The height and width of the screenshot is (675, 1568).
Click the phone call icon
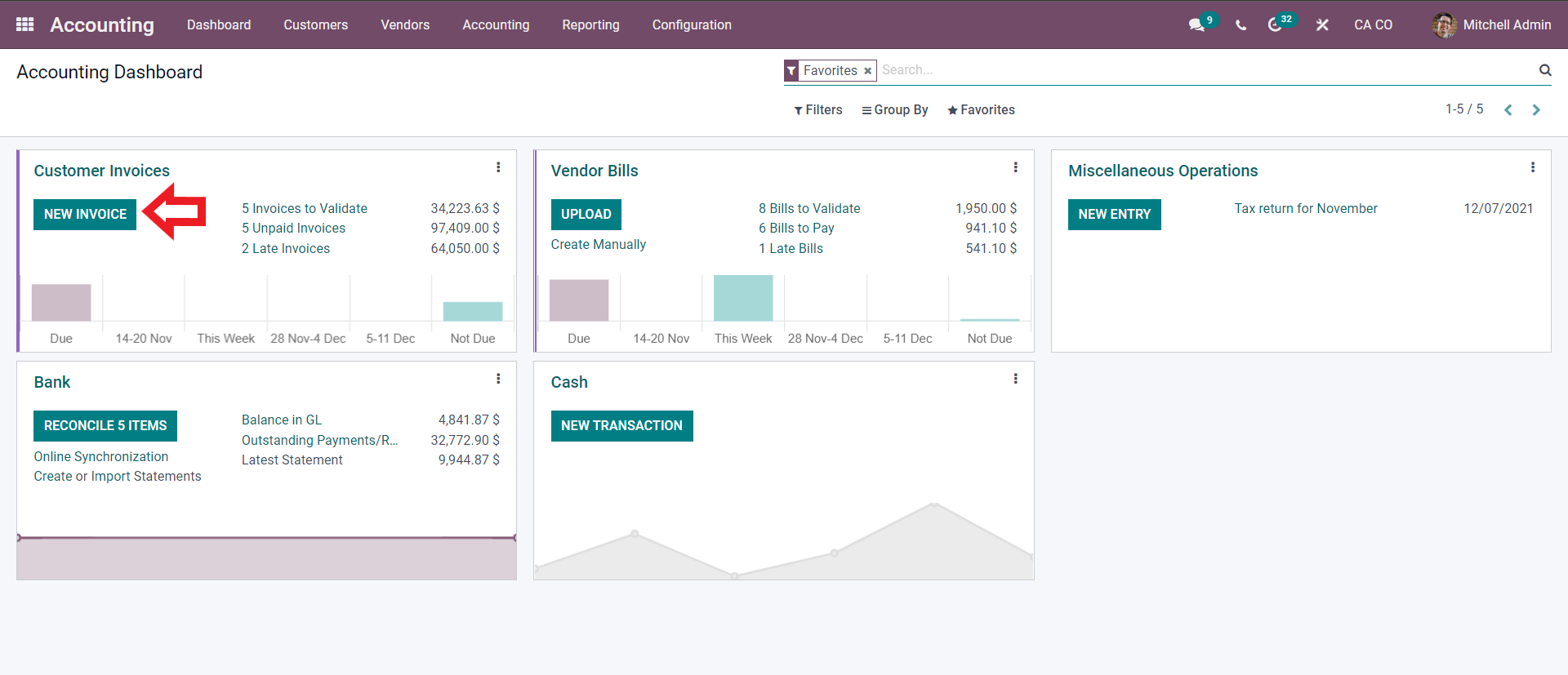coord(1241,25)
